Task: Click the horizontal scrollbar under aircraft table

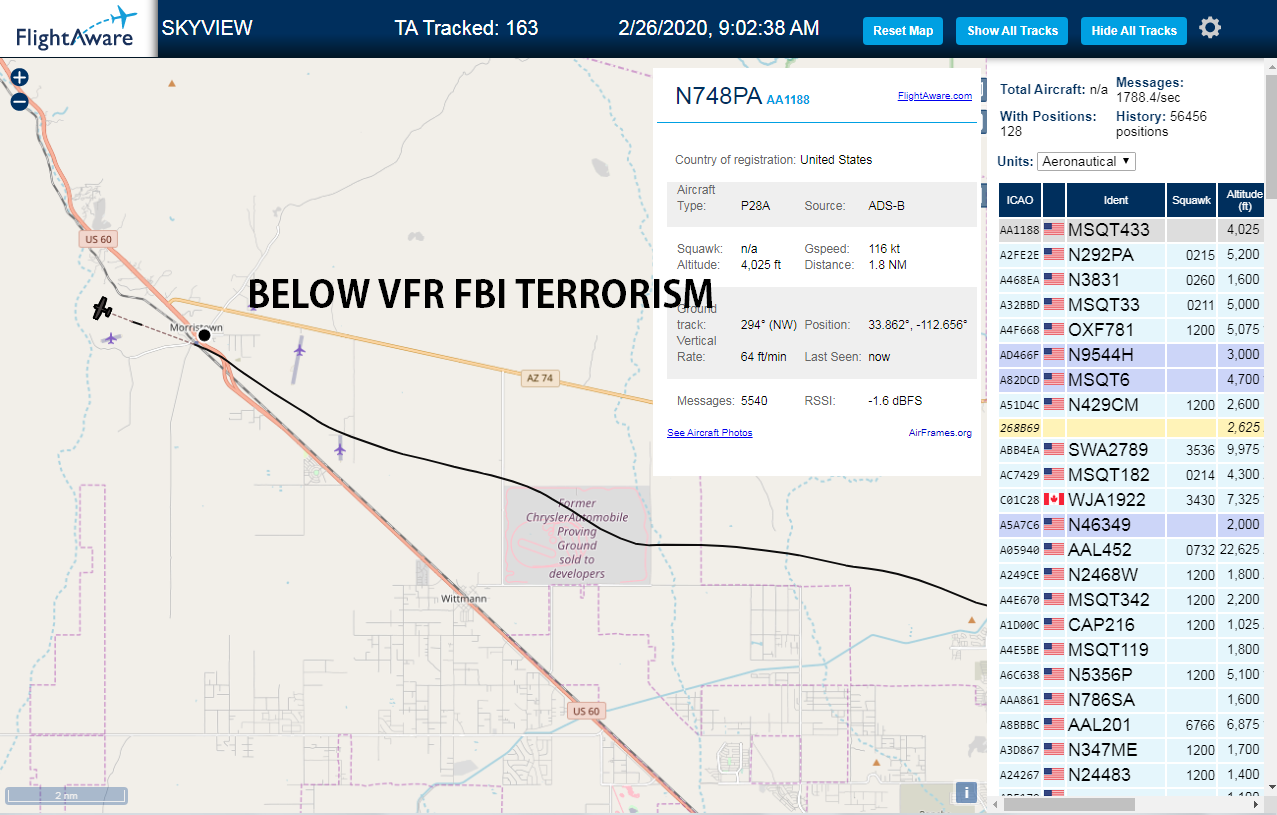Action: [1067, 804]
